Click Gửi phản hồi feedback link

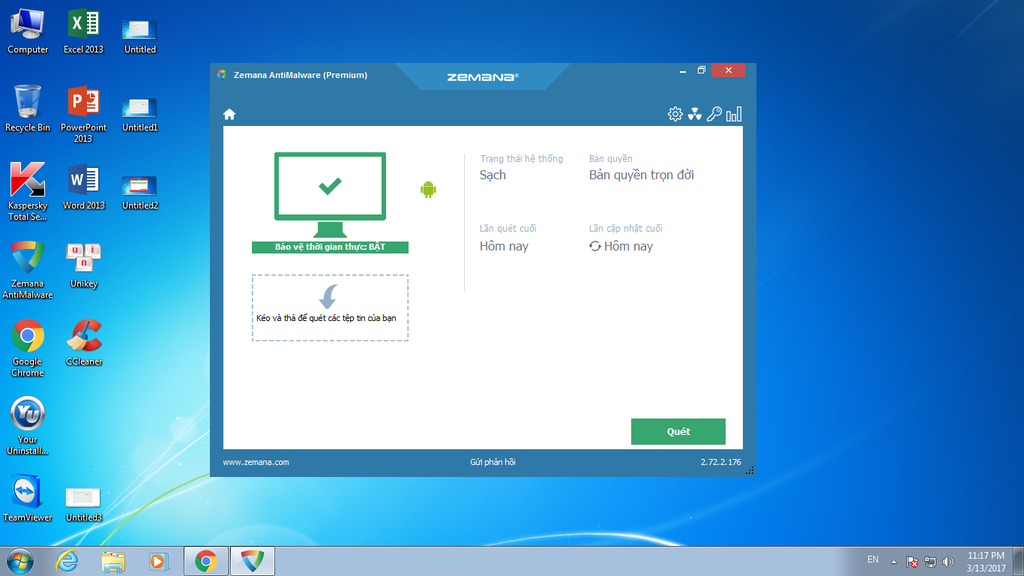click(492, 462)
